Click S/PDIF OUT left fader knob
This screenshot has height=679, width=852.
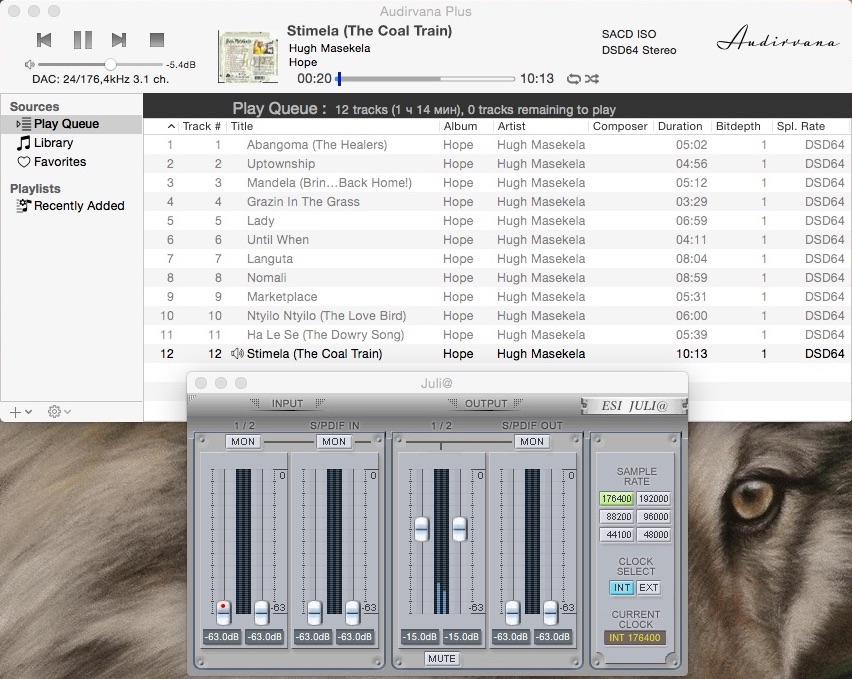coord(512,612)
